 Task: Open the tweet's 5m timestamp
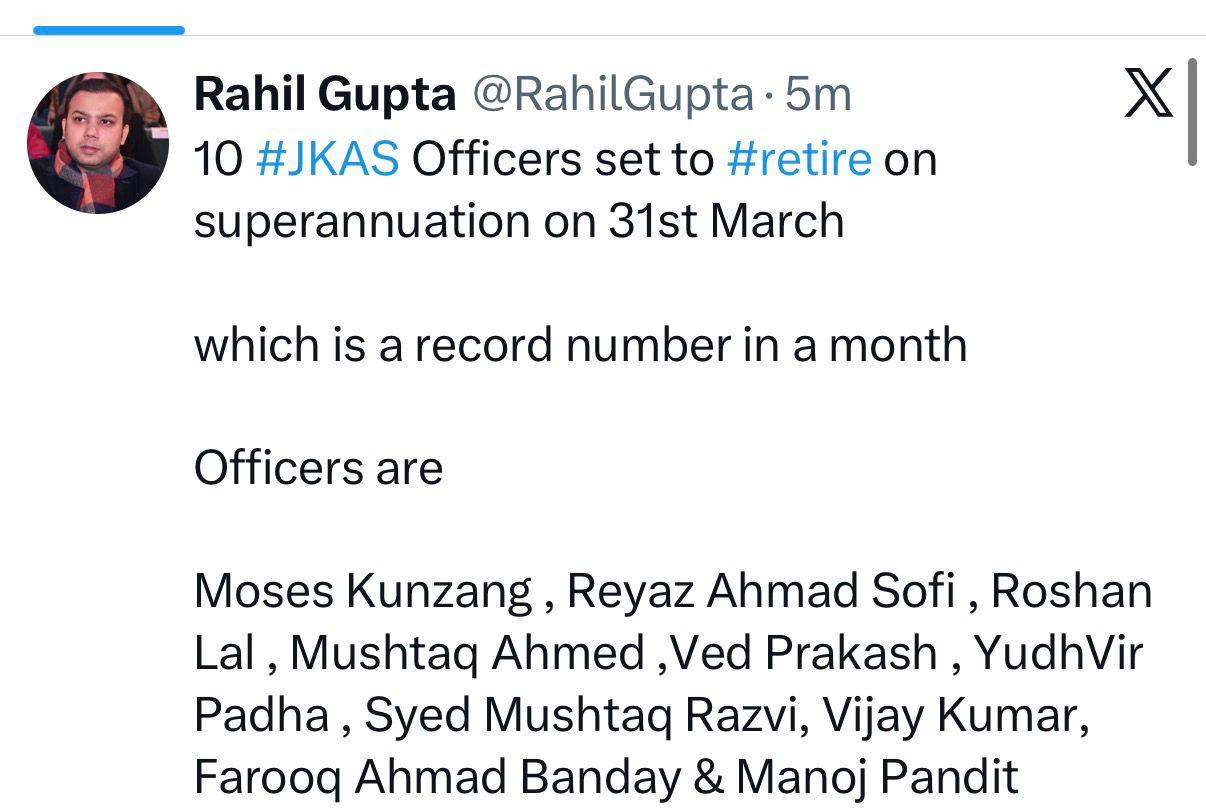pyautogui.click(x=818, y=95)
